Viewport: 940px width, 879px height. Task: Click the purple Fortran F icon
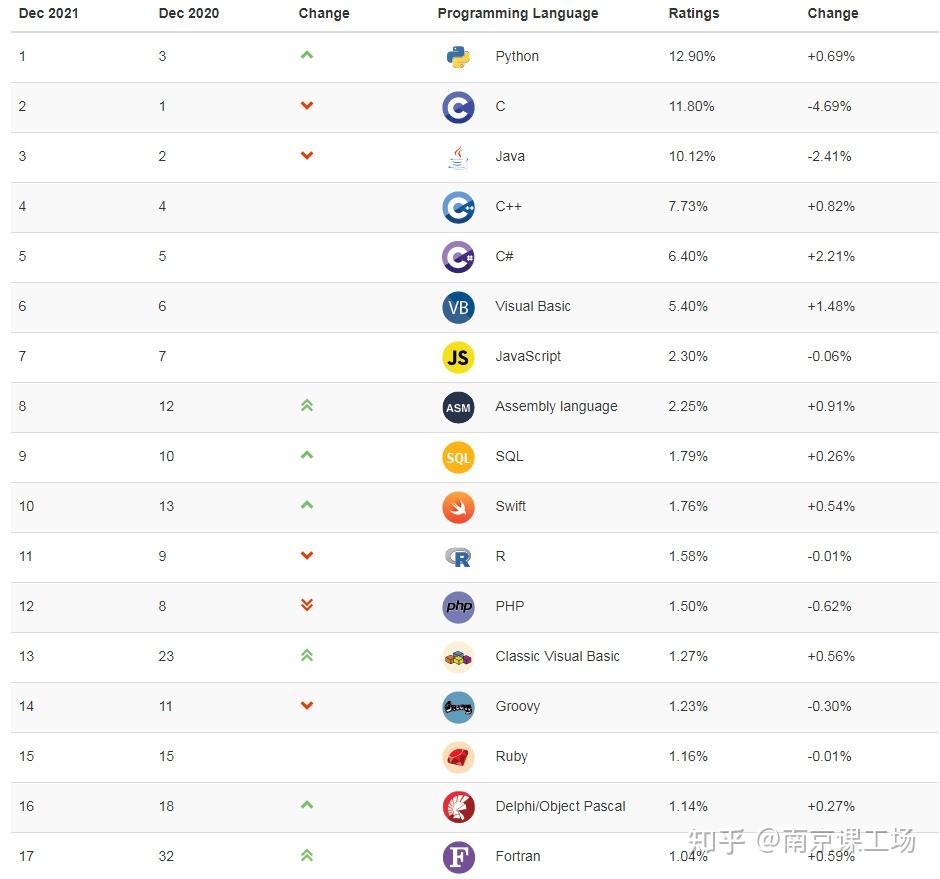coord(459,857)
